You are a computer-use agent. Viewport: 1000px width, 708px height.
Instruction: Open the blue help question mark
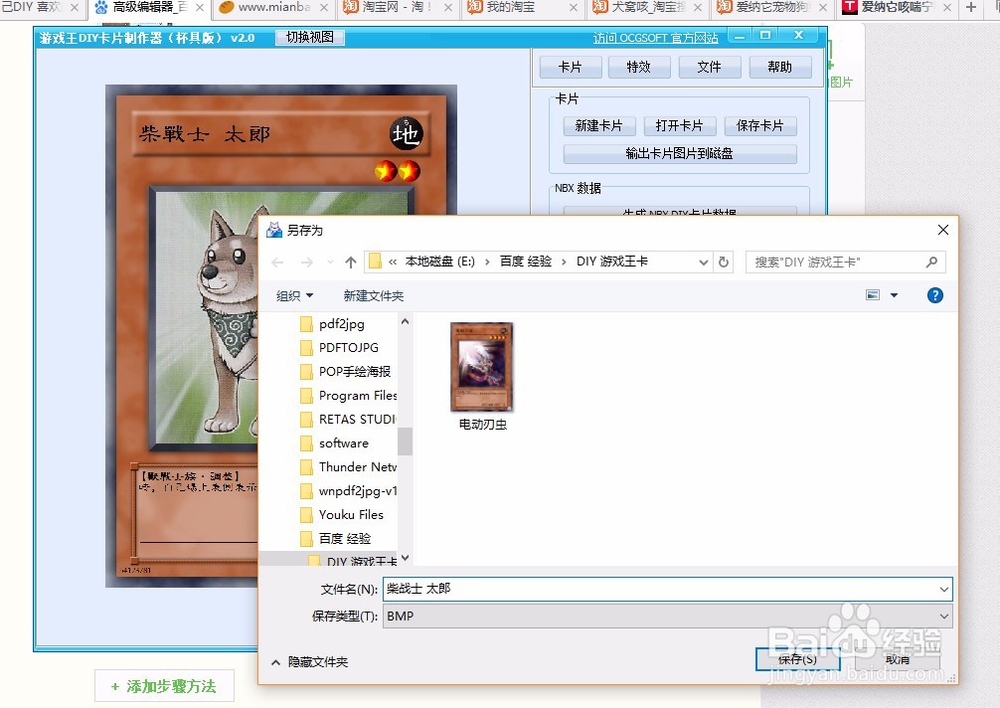coord(935,295)
